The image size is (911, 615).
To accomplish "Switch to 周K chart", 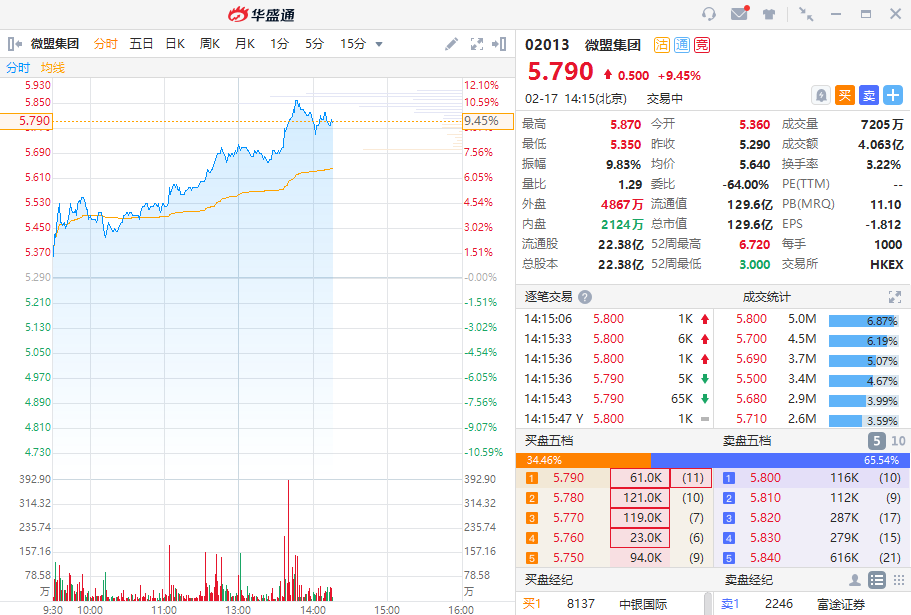I will tap(210, 44).
